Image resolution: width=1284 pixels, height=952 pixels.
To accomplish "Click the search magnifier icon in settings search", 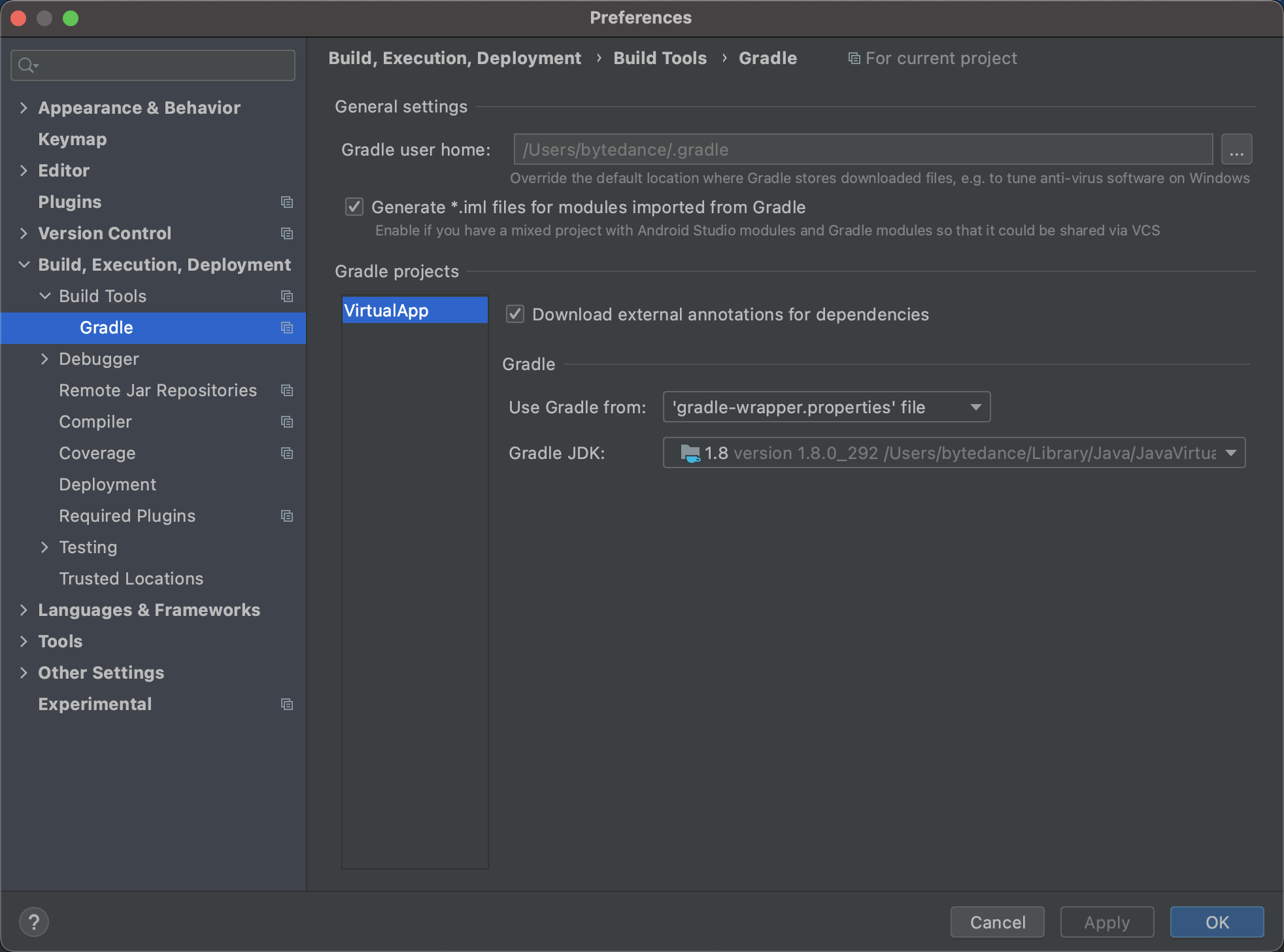I will (x=27, y=65).
